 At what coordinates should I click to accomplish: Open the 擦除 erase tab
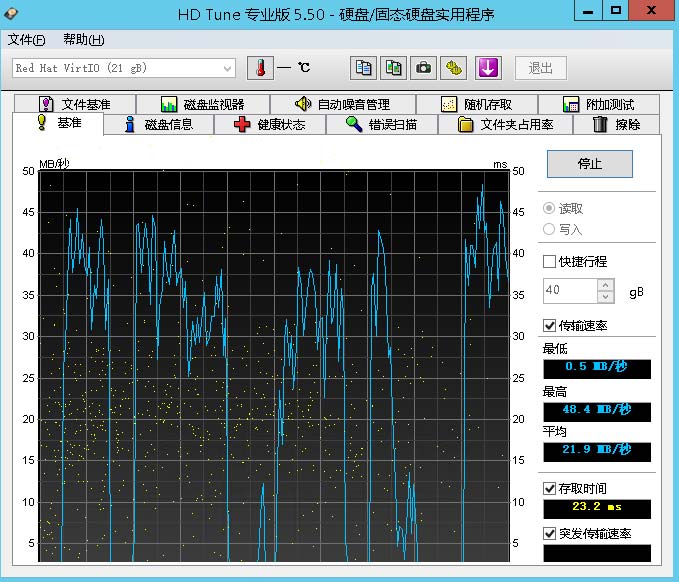[617, 125]
